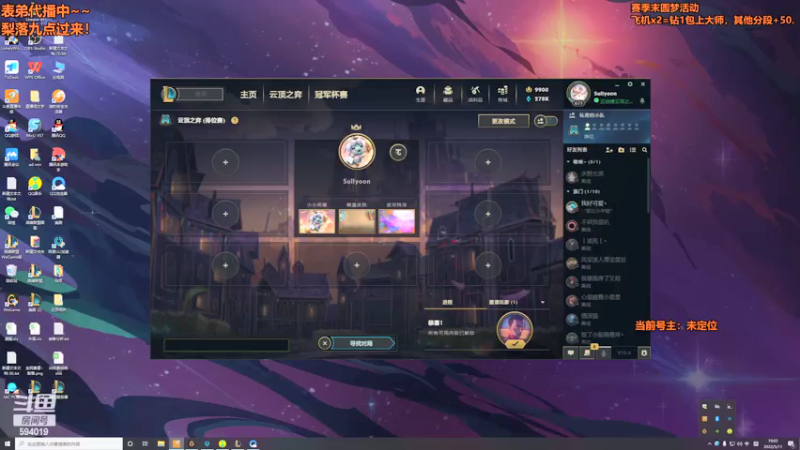Open client settings gear beside the window close button

(x=630, y=84)
